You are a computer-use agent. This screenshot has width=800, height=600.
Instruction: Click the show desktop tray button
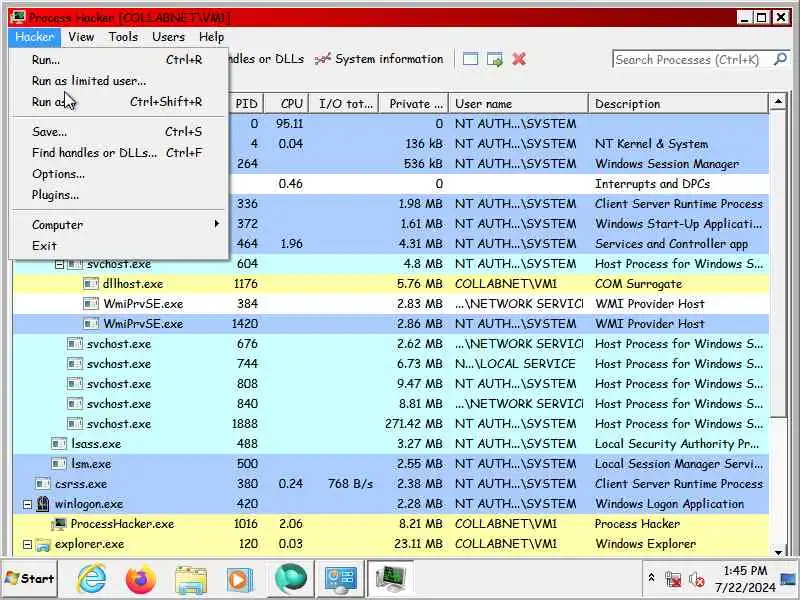[x=790, y=579]
